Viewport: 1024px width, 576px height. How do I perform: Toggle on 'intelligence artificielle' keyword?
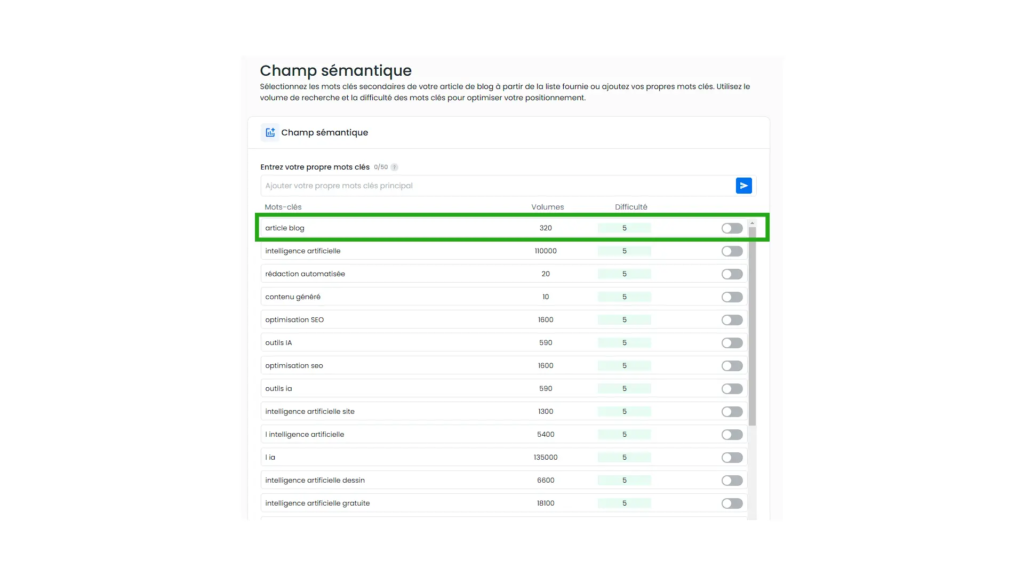732,251
